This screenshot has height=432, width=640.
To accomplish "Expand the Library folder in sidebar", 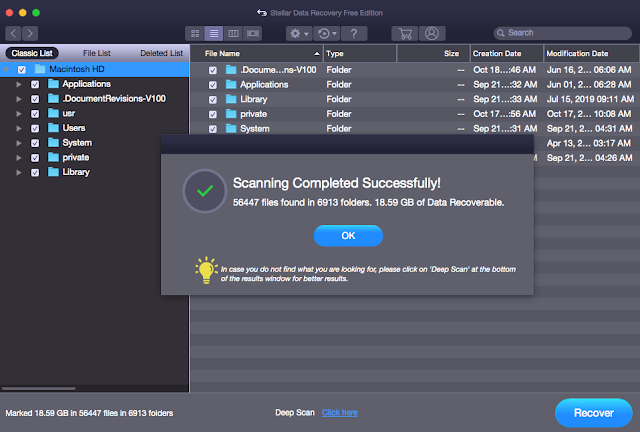I will coord(18,172).
